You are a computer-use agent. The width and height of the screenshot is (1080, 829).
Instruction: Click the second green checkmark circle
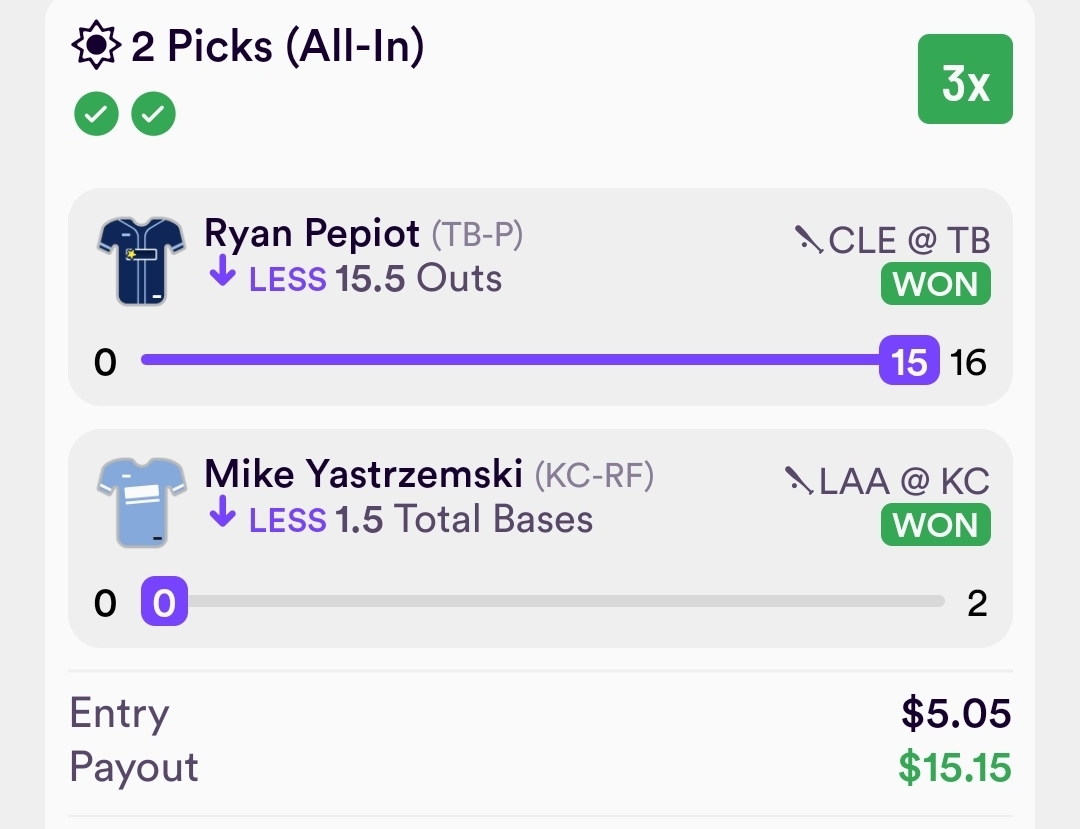coord(153,115)
